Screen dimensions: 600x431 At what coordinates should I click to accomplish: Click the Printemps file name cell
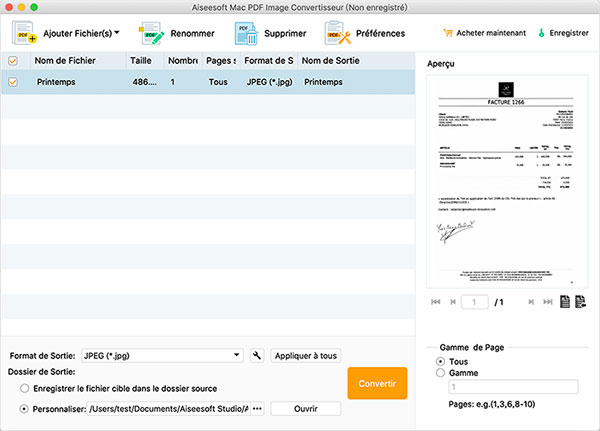tap(56, 82)
